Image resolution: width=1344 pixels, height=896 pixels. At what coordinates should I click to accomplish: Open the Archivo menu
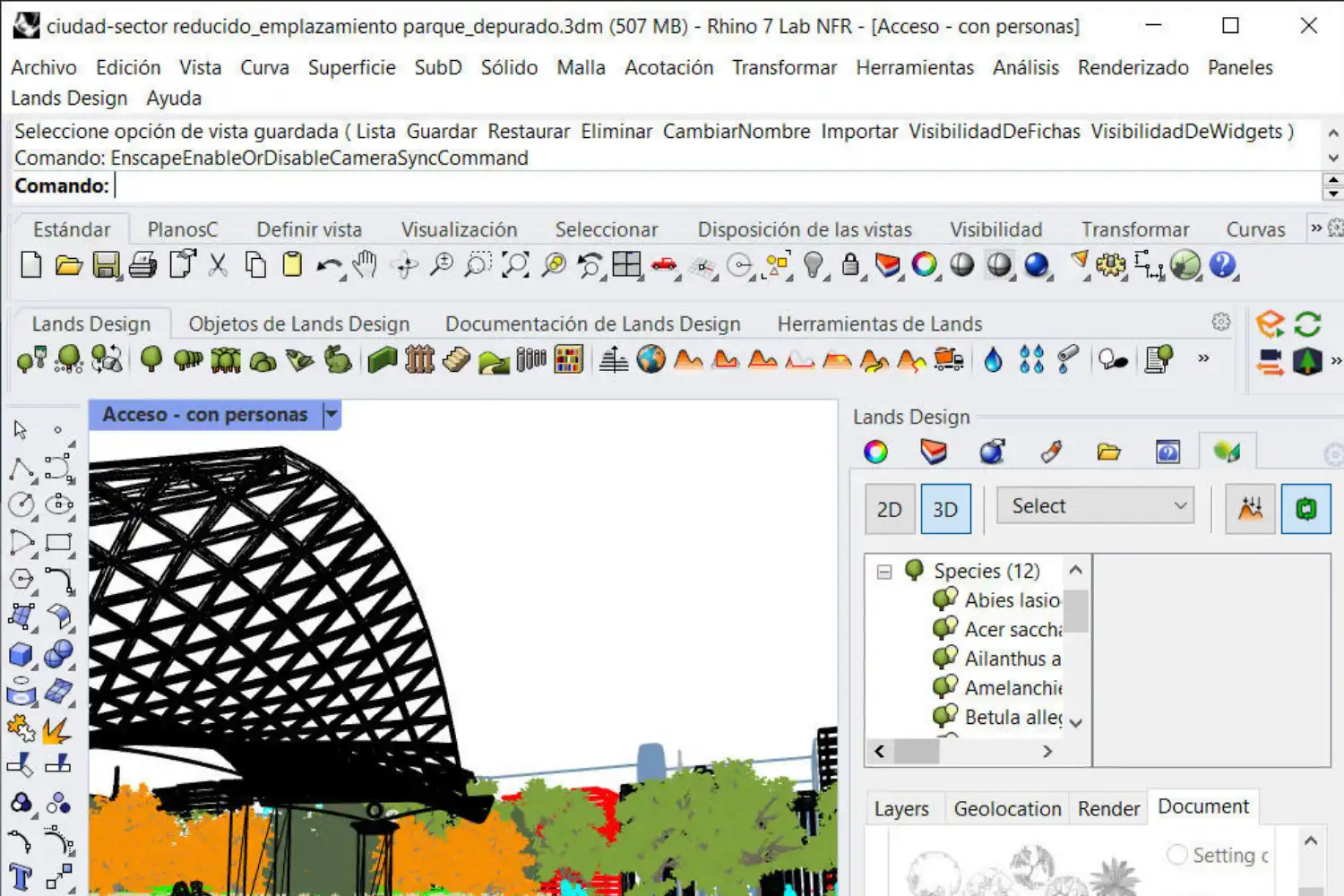click(44, 67)
